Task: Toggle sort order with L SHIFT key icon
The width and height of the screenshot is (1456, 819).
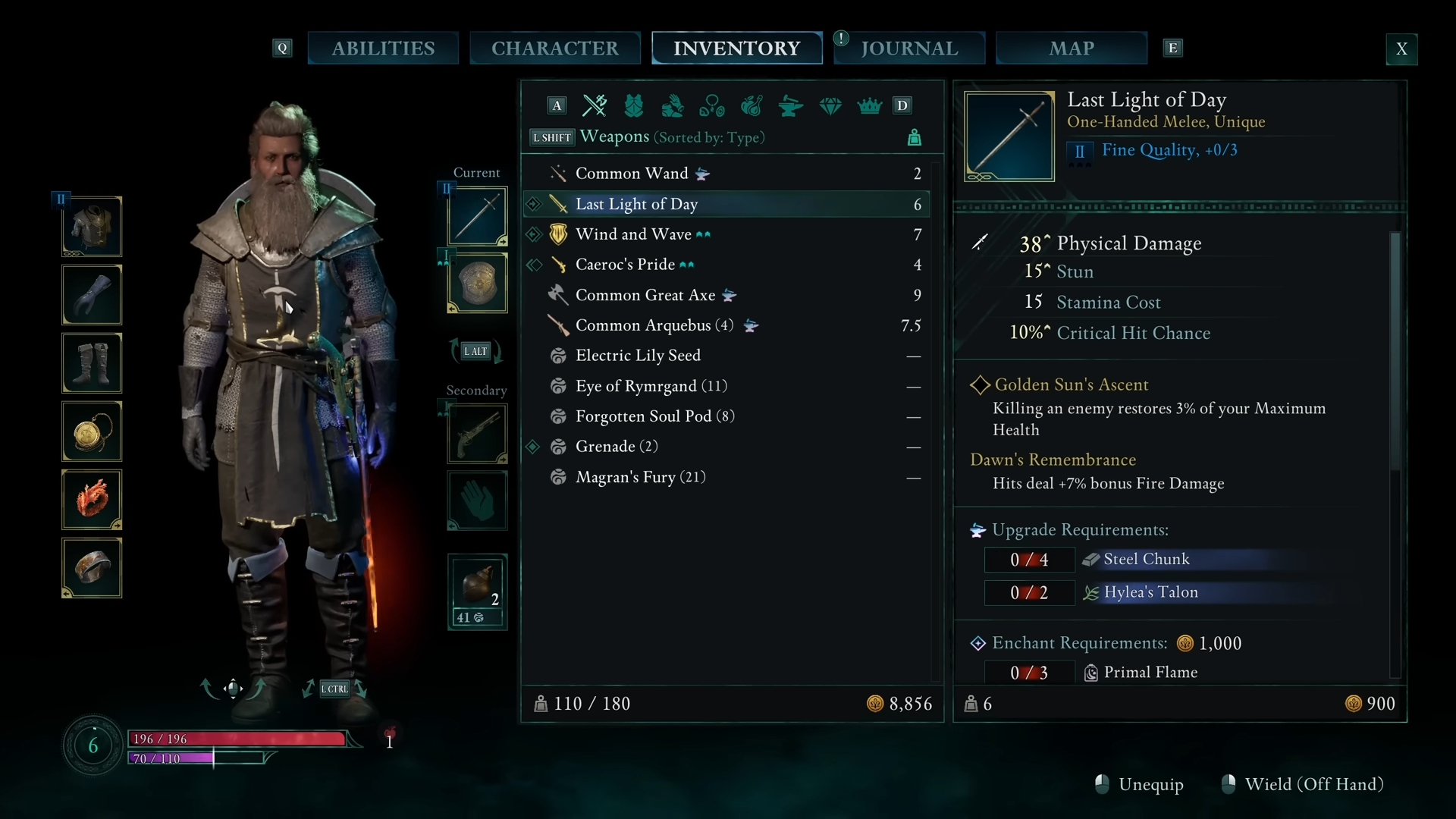Action: (x=551, y=137)
